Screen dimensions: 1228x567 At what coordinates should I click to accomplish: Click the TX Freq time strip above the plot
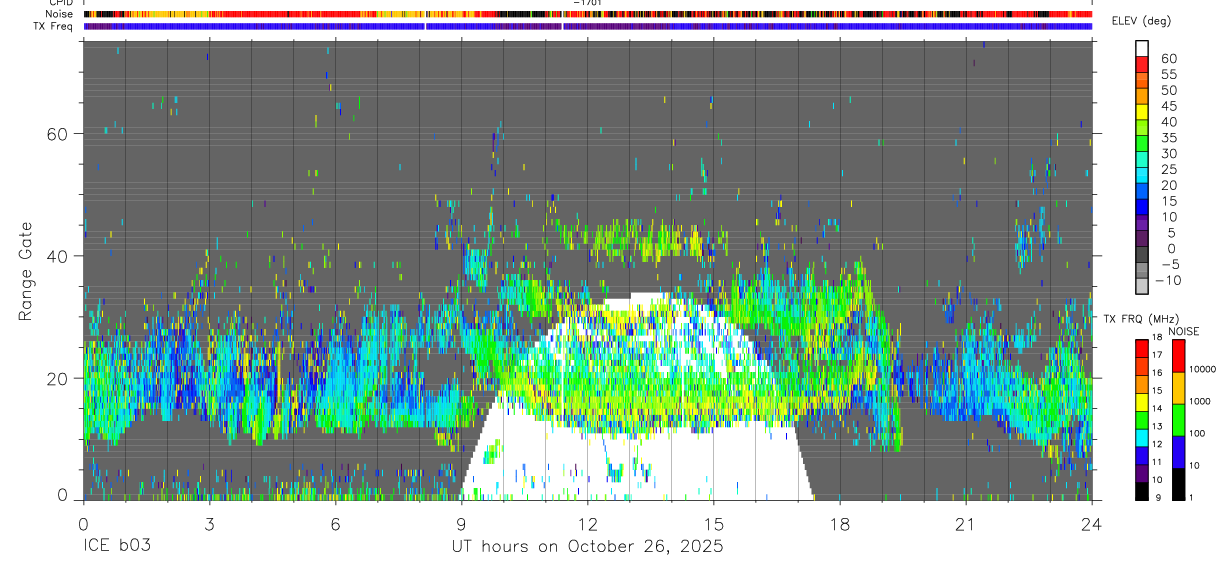(588, 26)
